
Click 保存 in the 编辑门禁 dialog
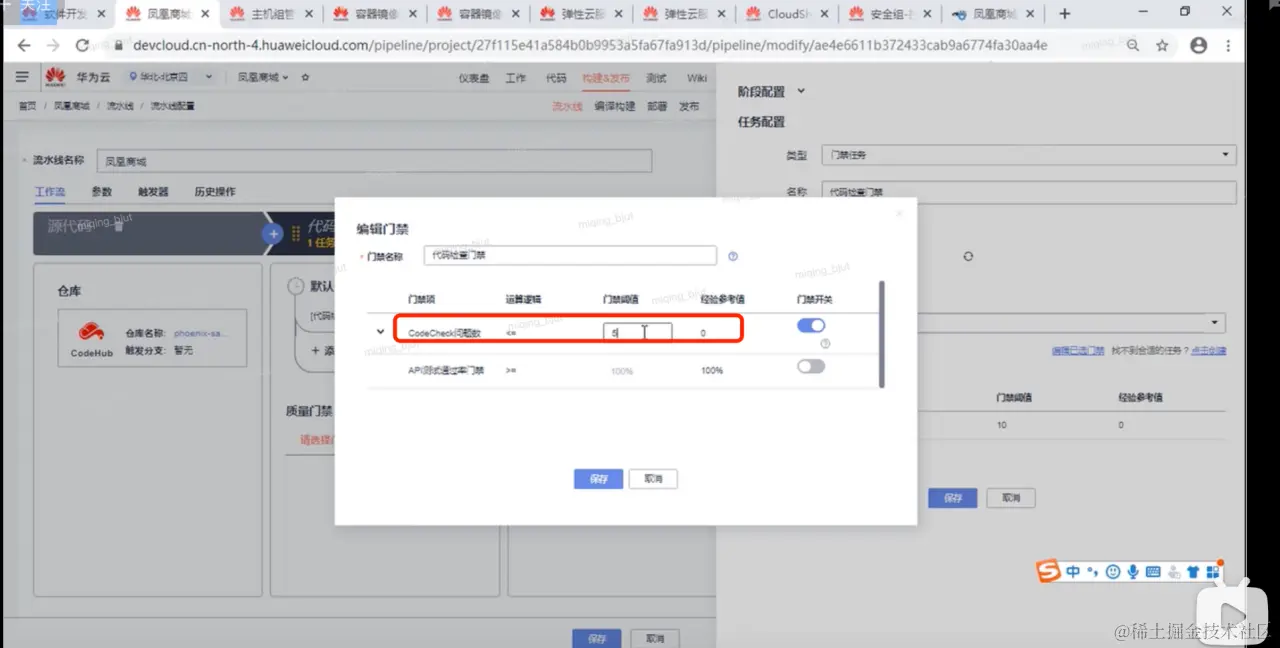(x=598, y=479)
